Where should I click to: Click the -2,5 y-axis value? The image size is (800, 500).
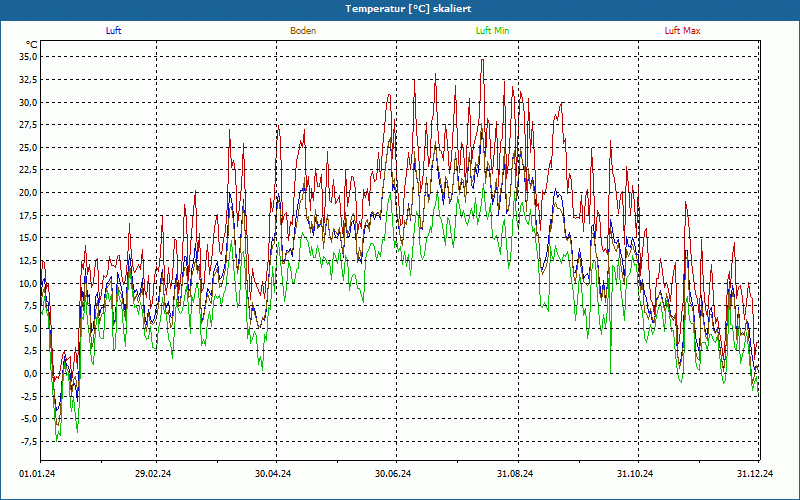[28, 396]
